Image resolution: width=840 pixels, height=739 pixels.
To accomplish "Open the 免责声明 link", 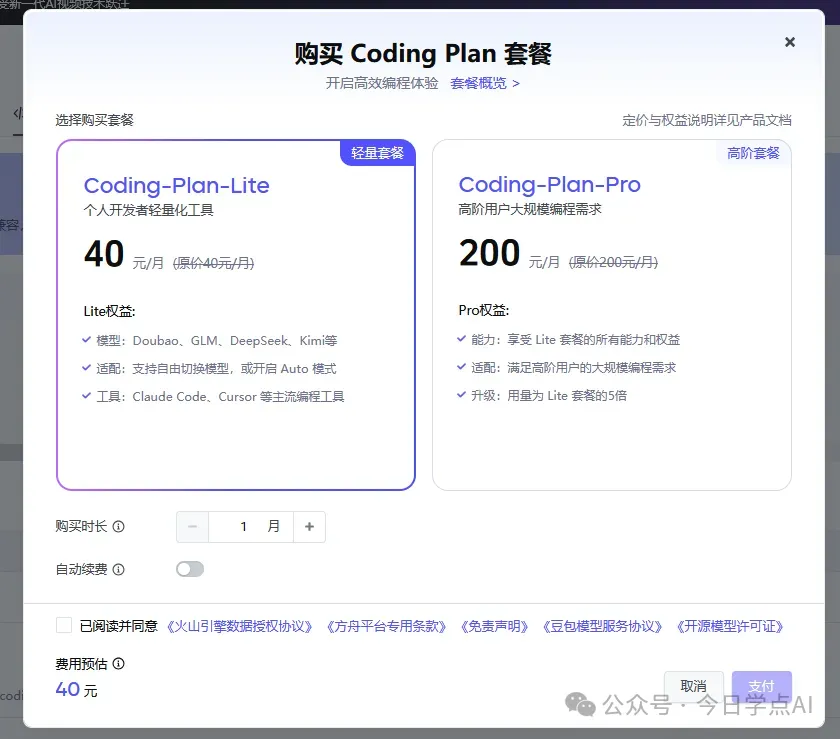I will pyautogui.click(x=494, y=627).
